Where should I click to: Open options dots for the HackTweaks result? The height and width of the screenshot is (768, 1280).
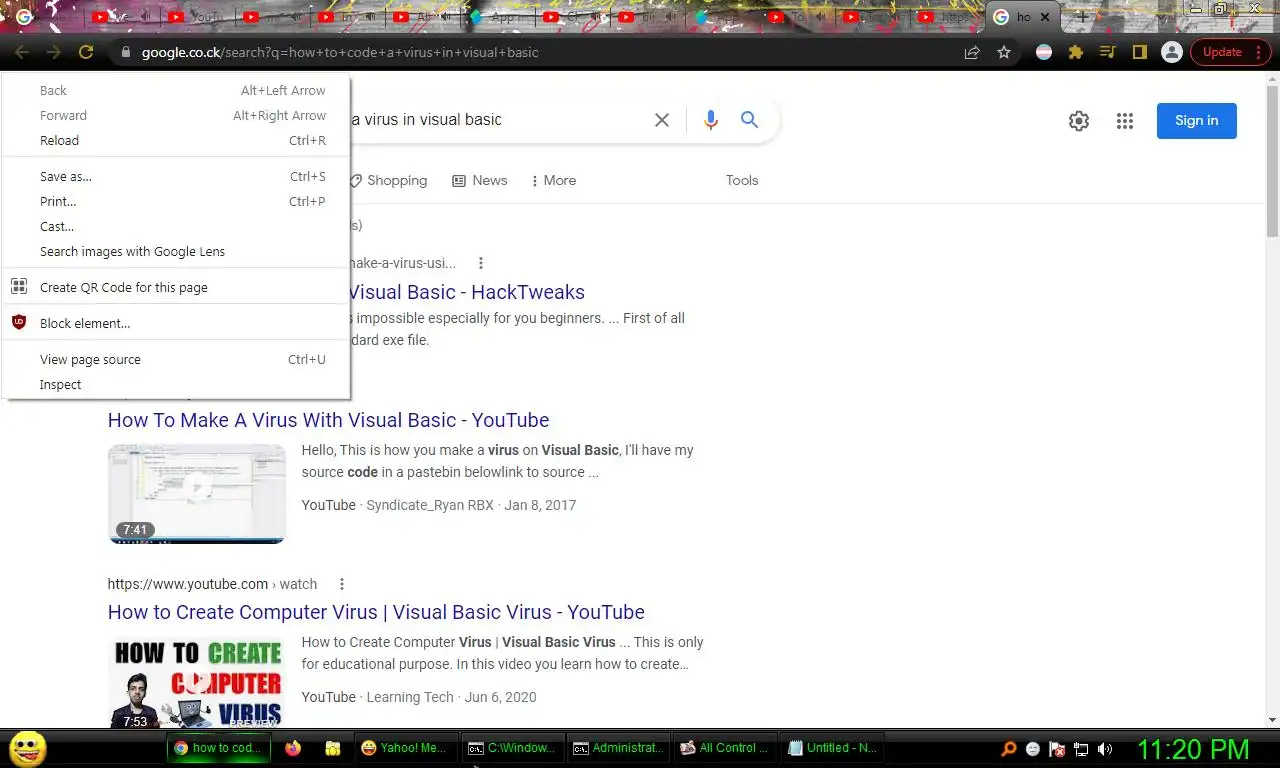481,263
